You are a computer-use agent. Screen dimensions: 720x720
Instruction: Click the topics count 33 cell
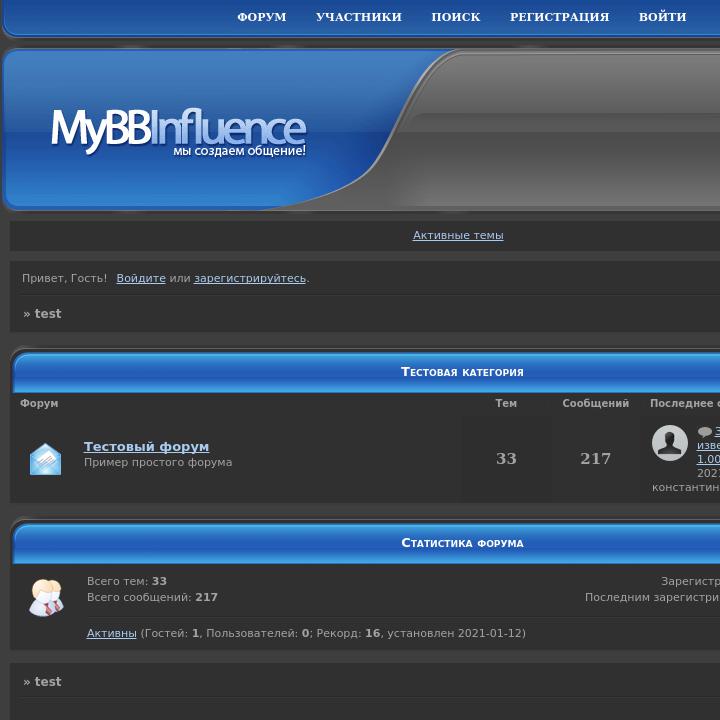point(506,458)
